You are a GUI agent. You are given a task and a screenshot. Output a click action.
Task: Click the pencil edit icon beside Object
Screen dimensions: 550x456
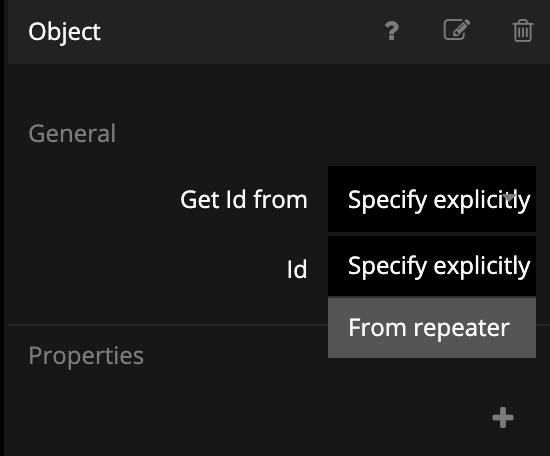click(457, 30)
